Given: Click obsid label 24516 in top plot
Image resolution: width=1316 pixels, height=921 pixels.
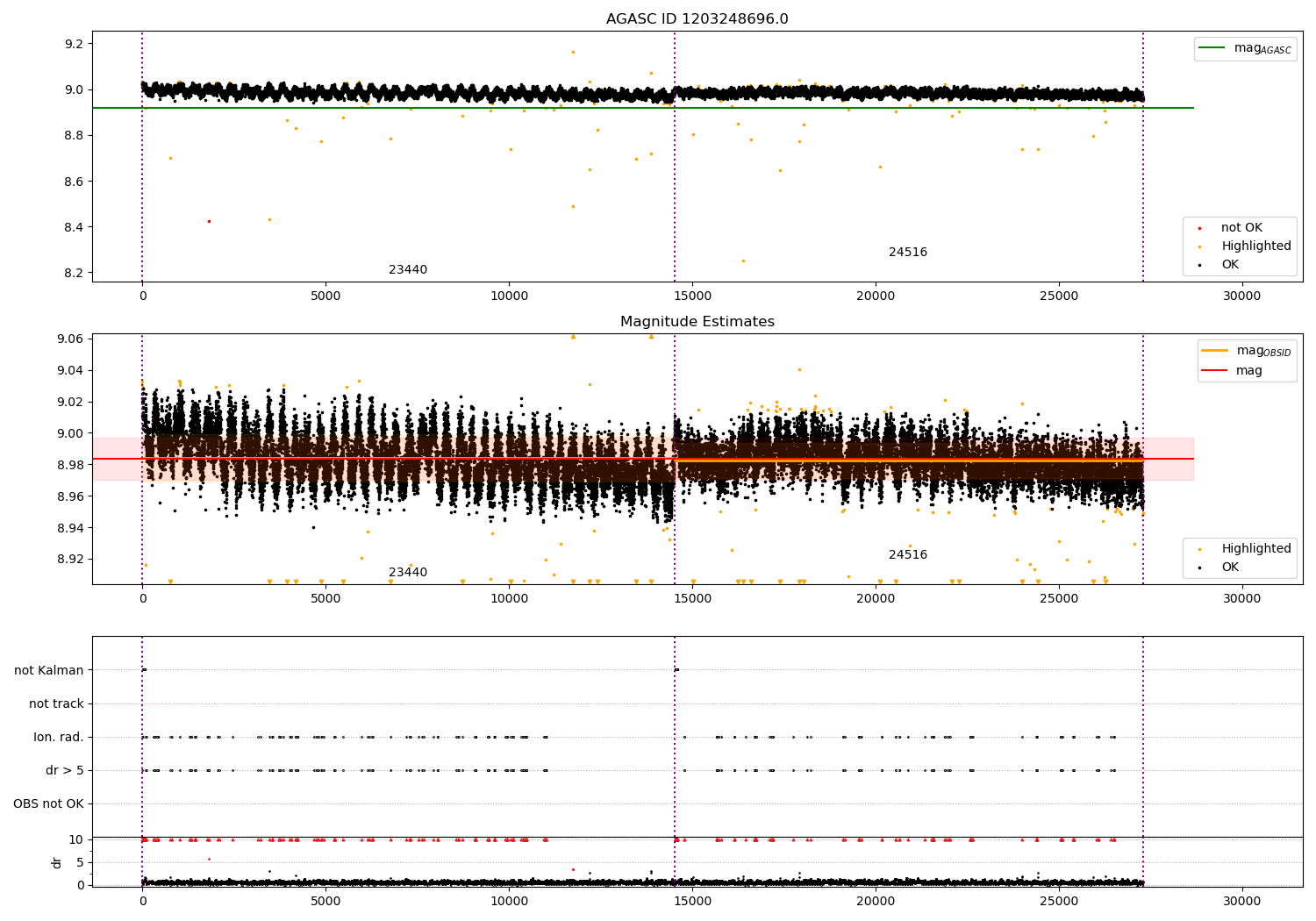Looking at the screenshot, I should 908,253.
